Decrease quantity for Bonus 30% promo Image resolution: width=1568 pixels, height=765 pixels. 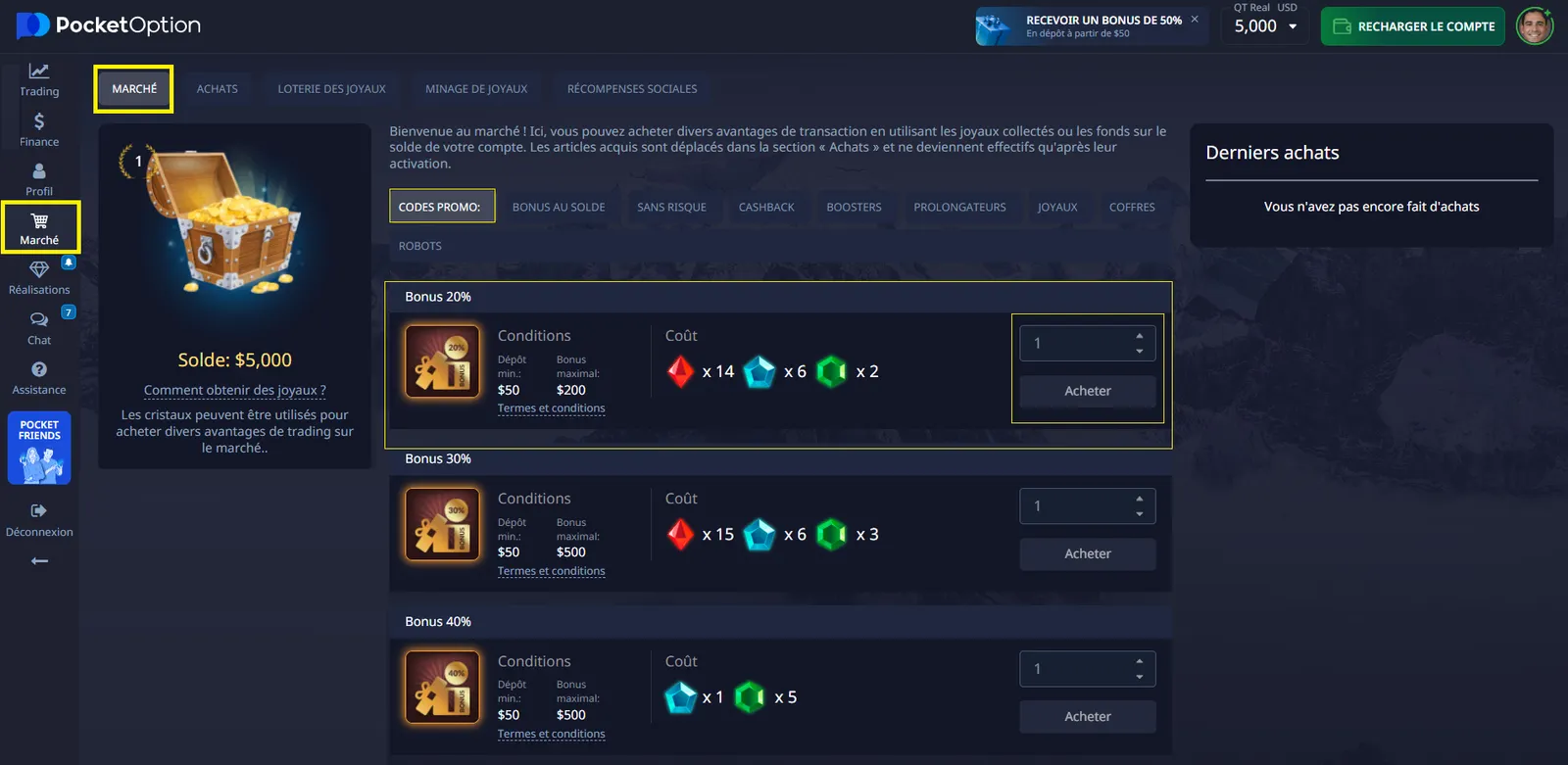pyautogui.click(x=1139, y=514)
